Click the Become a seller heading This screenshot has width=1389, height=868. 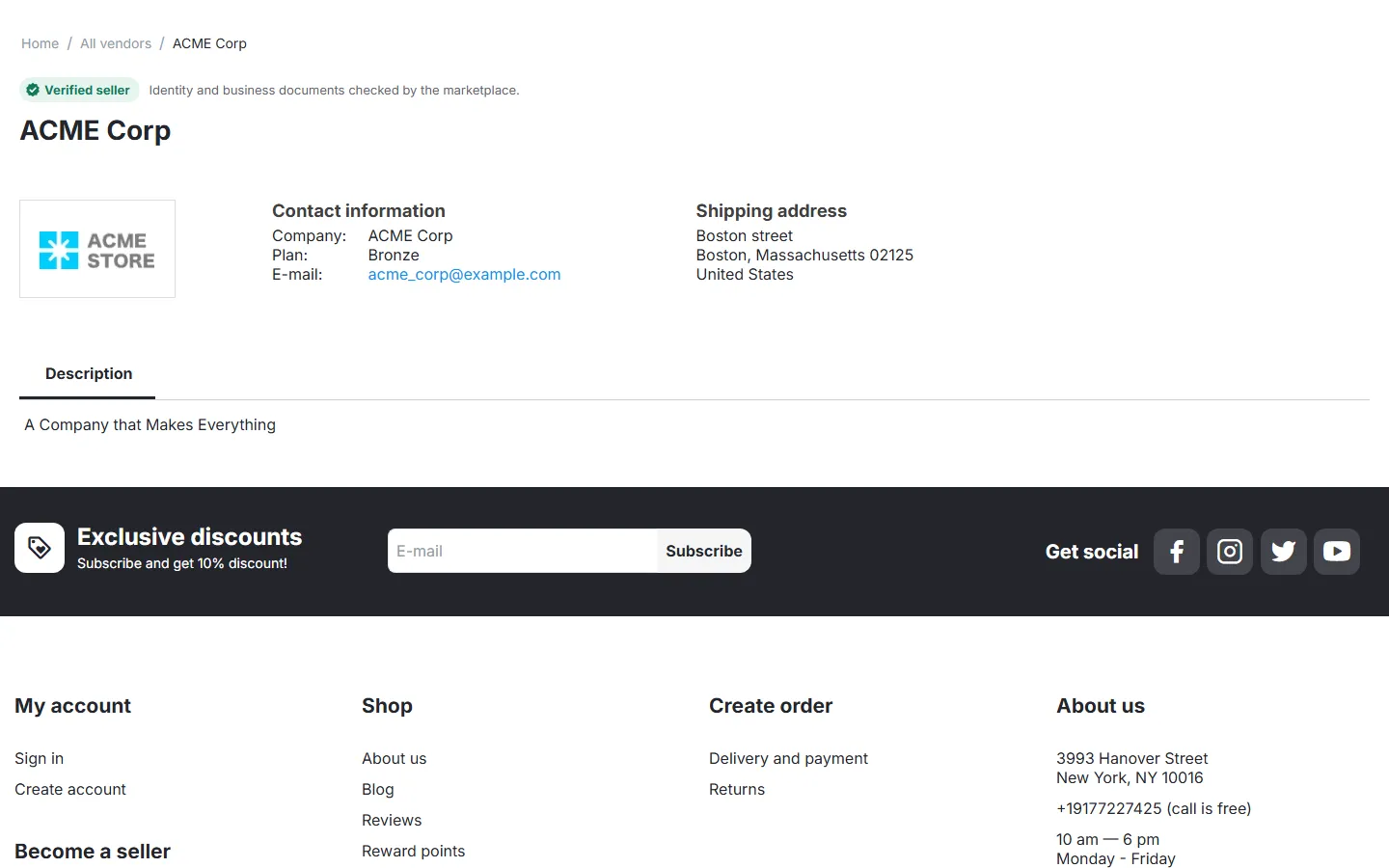pyautogui.click(x=93, y=852)
